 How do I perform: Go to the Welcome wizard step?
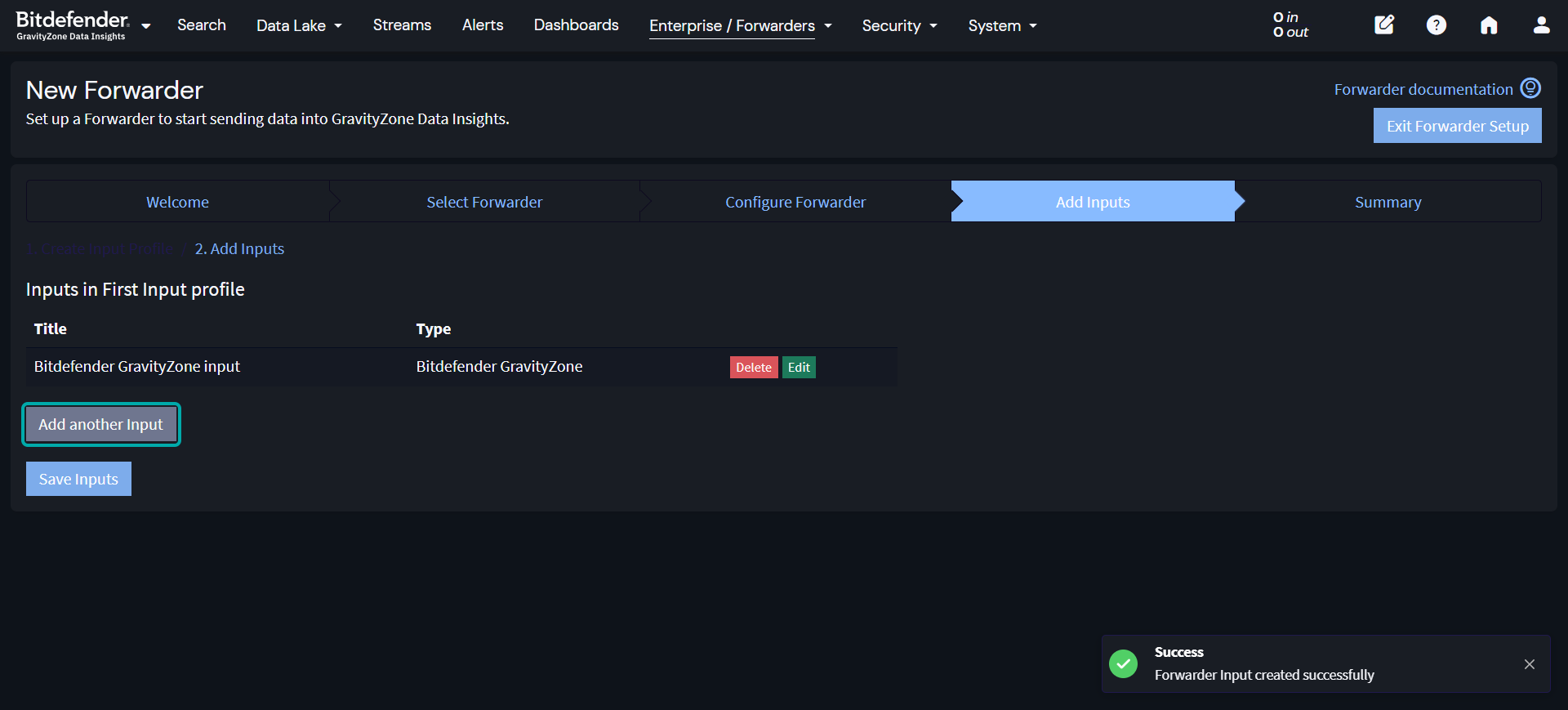tap(177, 202)
